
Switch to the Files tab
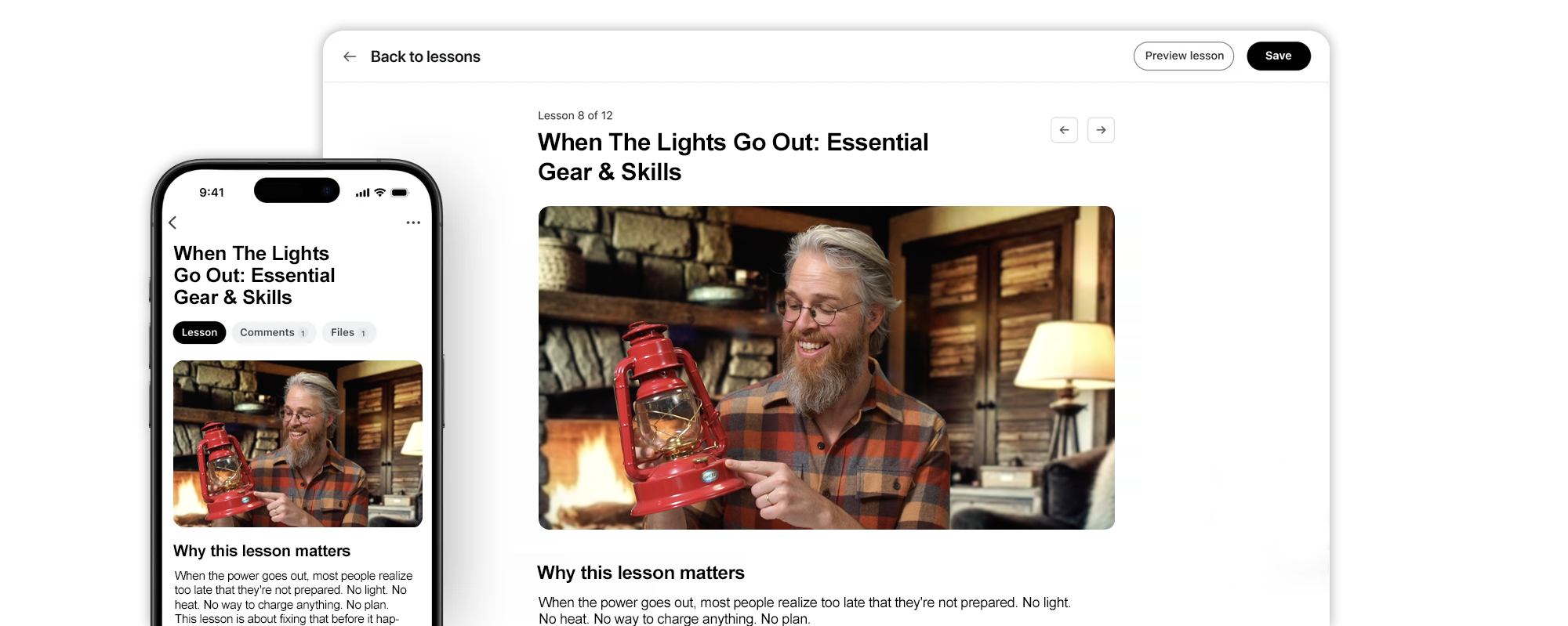coord(348,332)
